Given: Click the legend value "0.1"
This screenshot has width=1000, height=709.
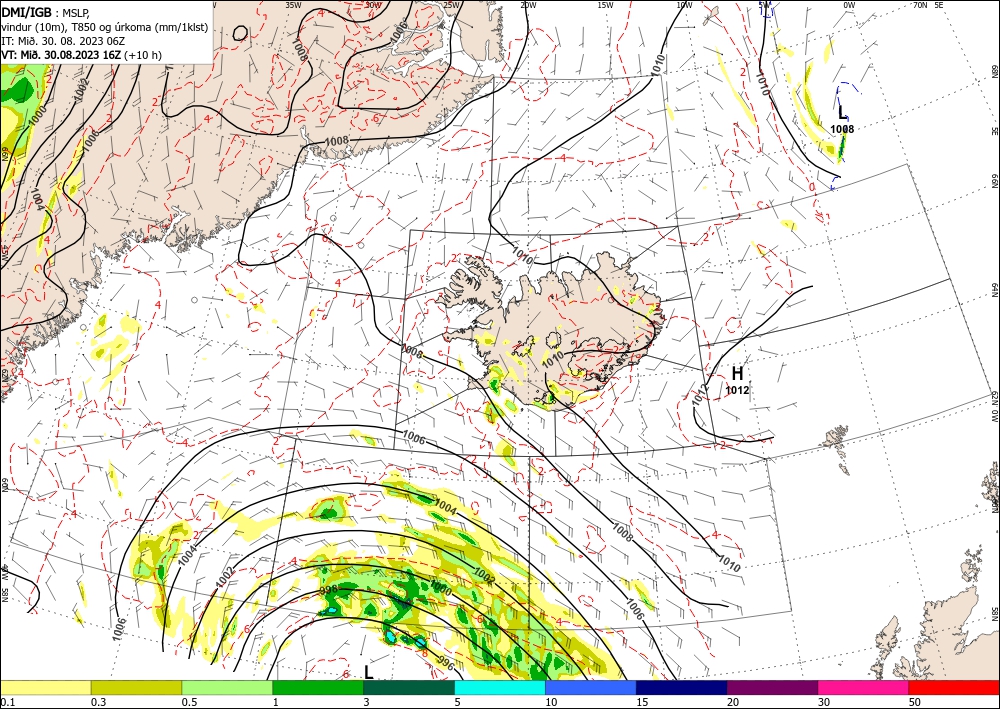Looking at the screenshot, I should [x=7, y=702].
